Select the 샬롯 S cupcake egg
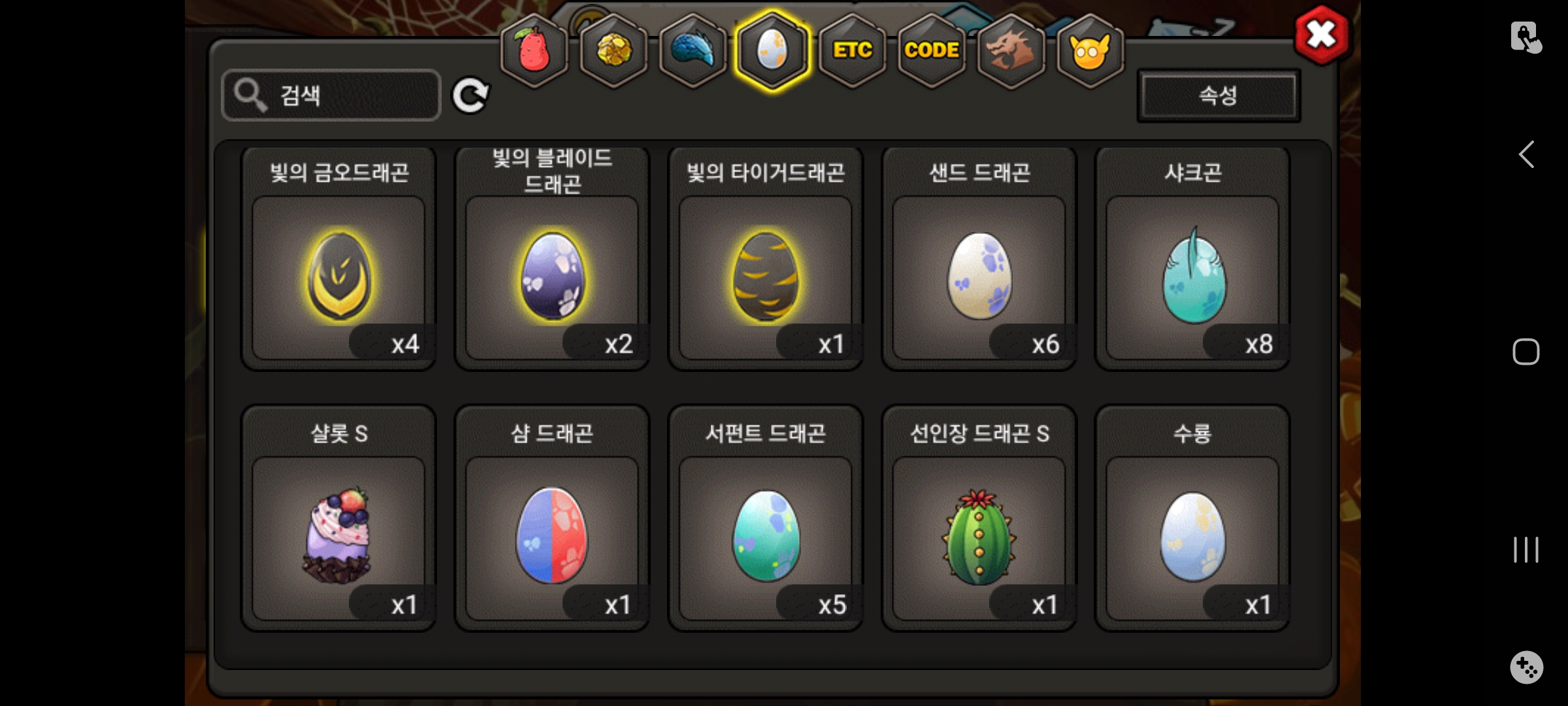Image resolution: width=1568 pixels, height=706 pixels. tap(338, 518)
